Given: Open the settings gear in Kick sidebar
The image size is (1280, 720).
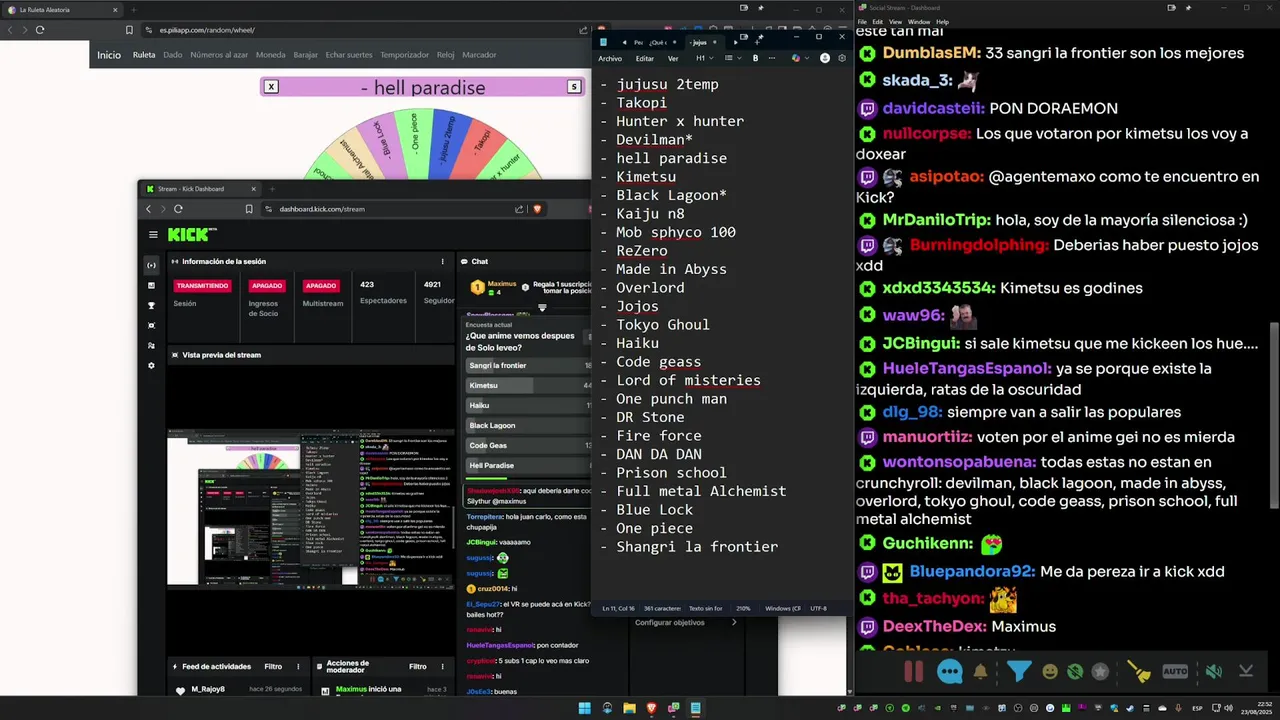Looking at the screenshot, I should [x=151, y=365].
